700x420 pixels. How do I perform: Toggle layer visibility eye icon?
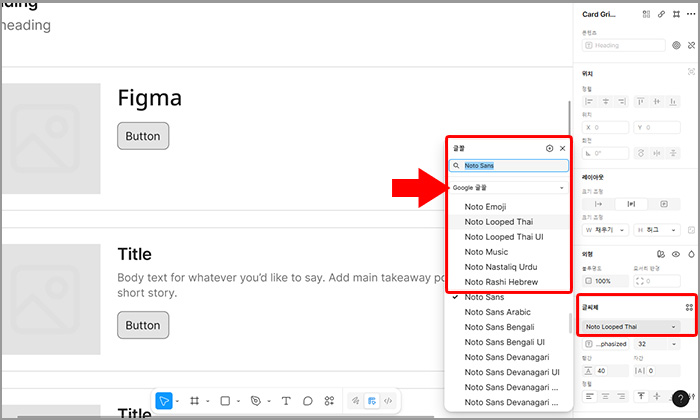click(x=676, y=254)
